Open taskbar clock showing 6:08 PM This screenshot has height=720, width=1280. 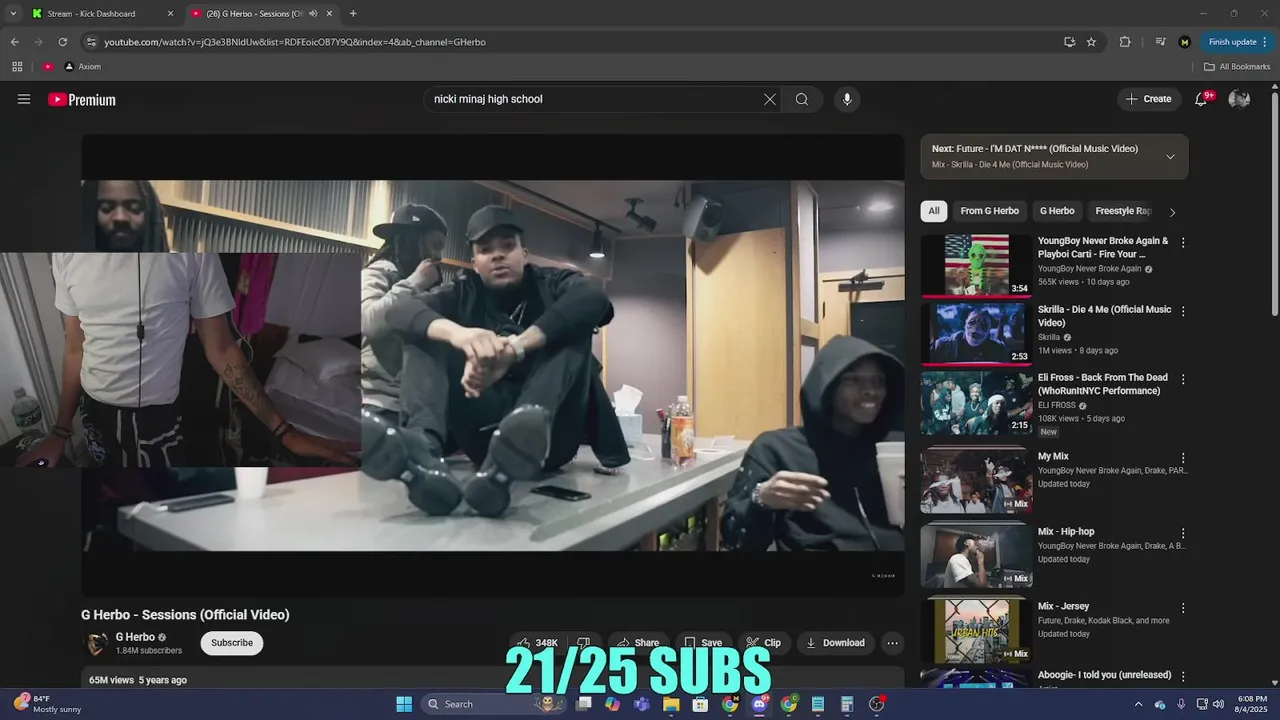click(1252, 704)
